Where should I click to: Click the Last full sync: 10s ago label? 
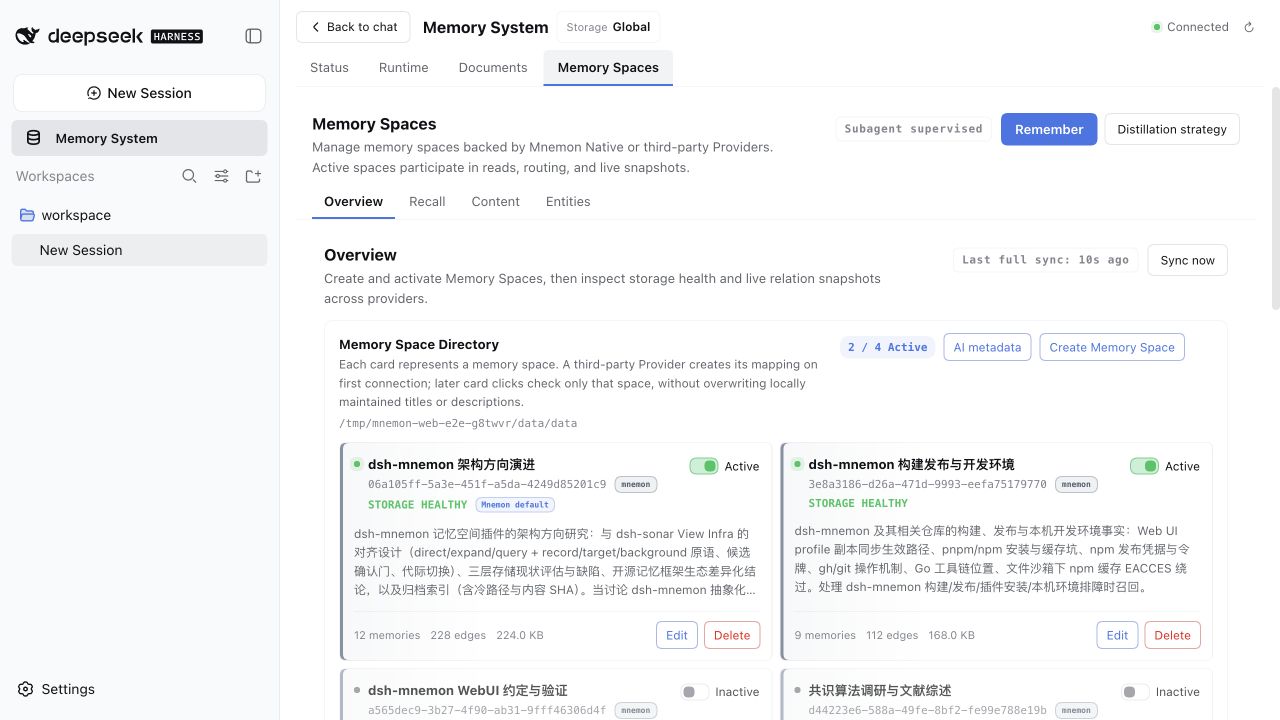coord(1045,260)
